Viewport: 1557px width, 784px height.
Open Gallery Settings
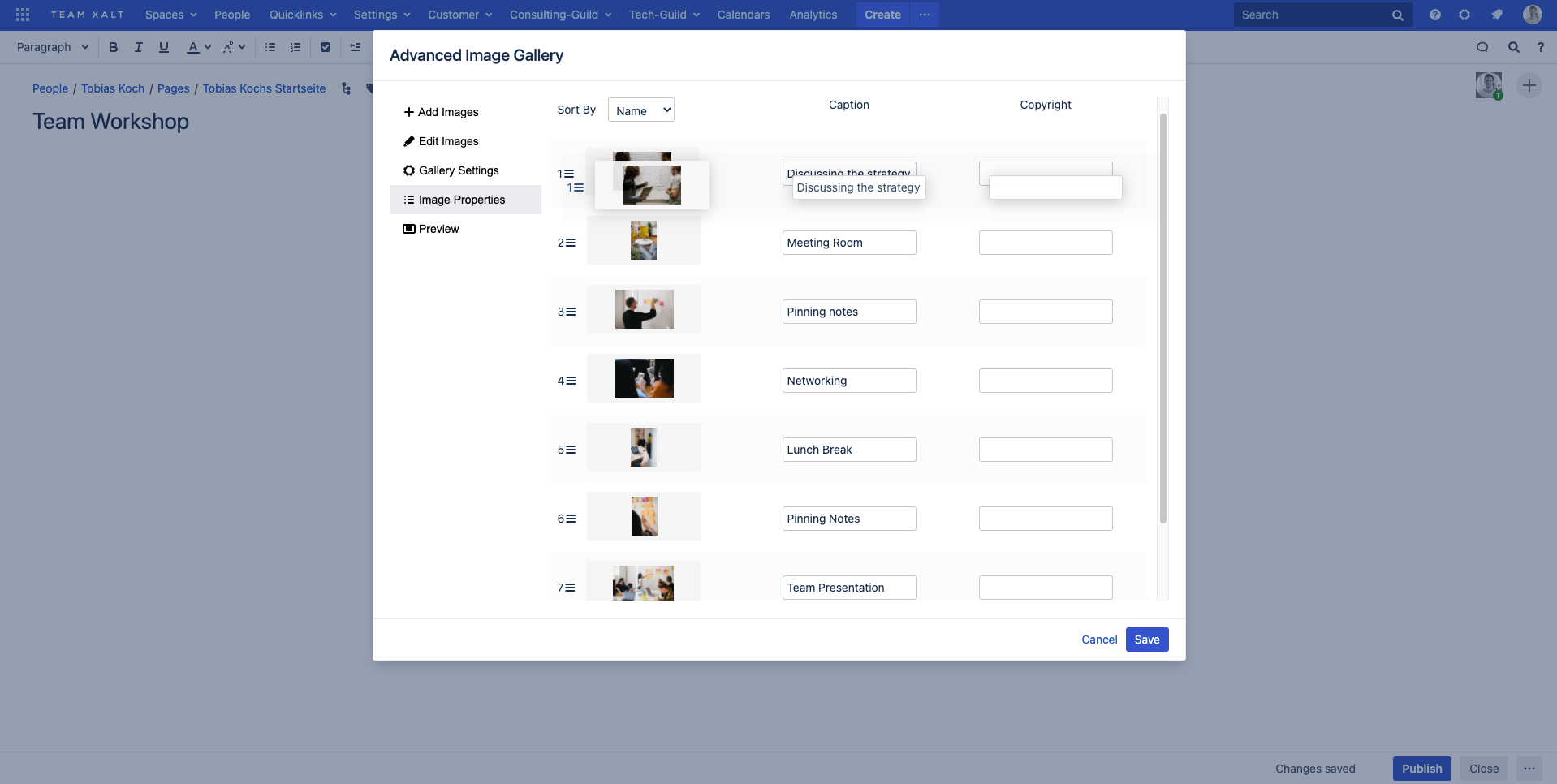pyautogui.click(x=465, y=170)
